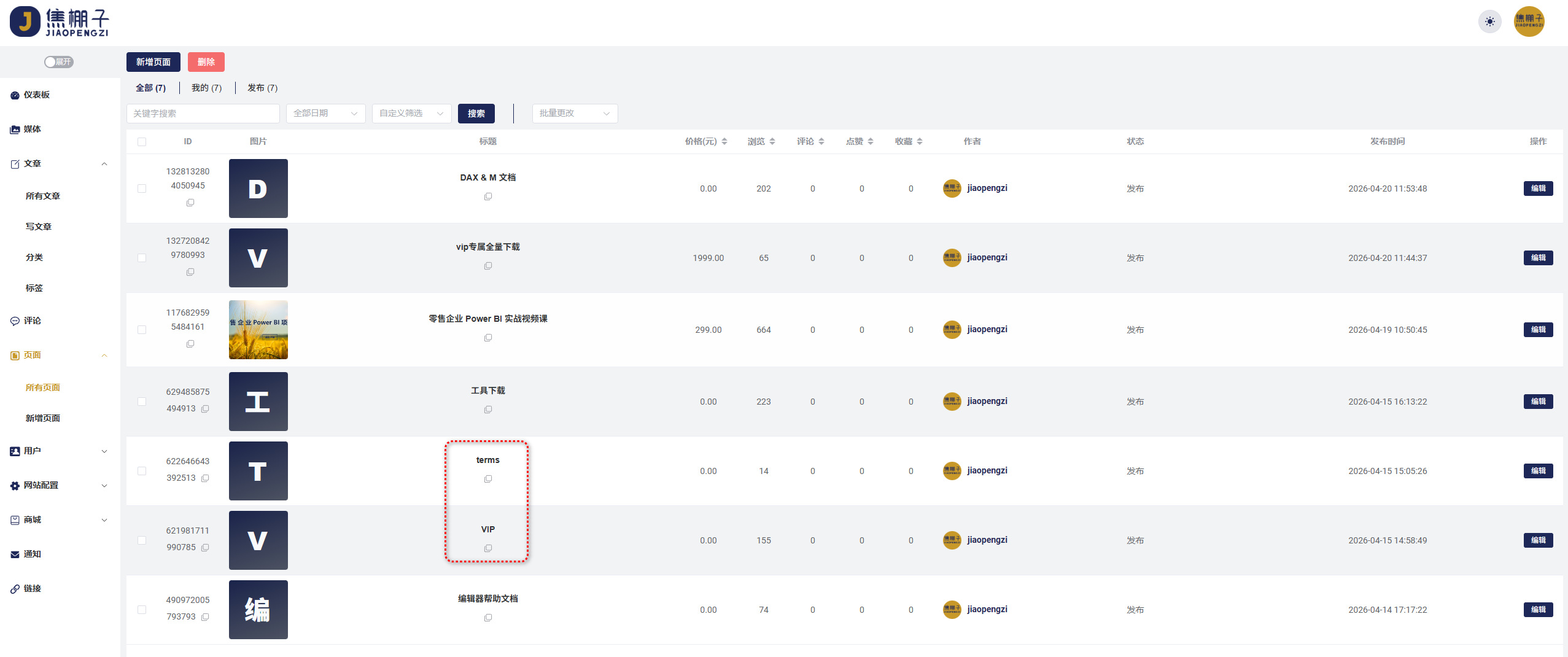Copy the DAX & M document ID
This screenshot has height=657, width=1568.
[190, 203]
